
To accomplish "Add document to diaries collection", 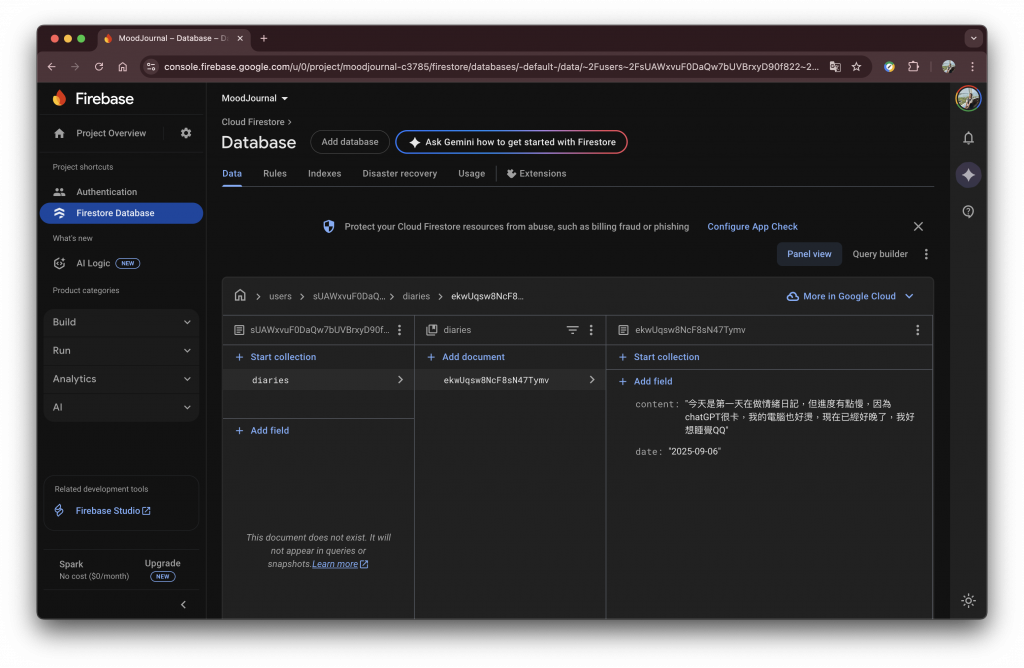I will pos(466,357).
